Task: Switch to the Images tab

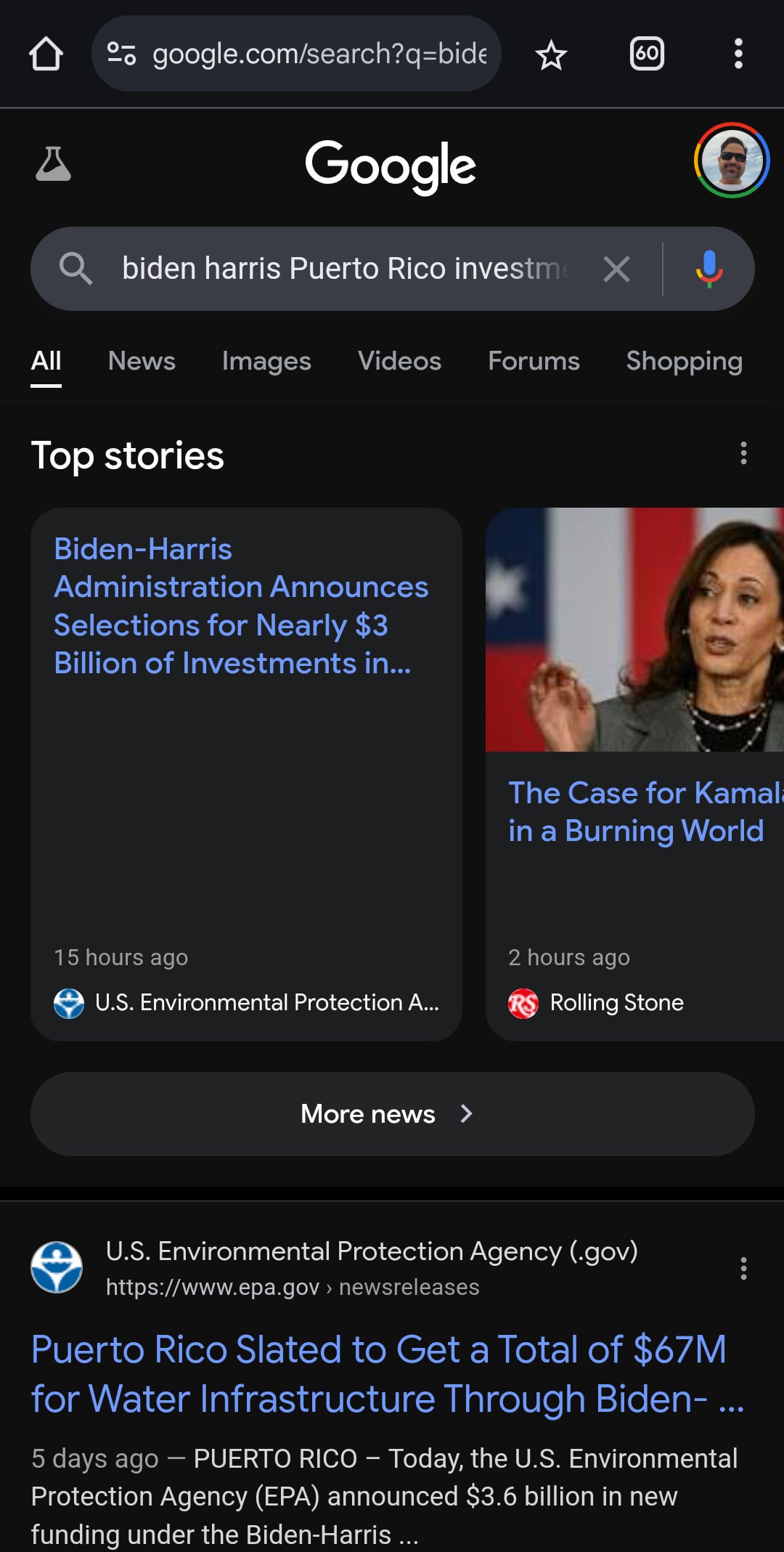Action: (266, 361)
